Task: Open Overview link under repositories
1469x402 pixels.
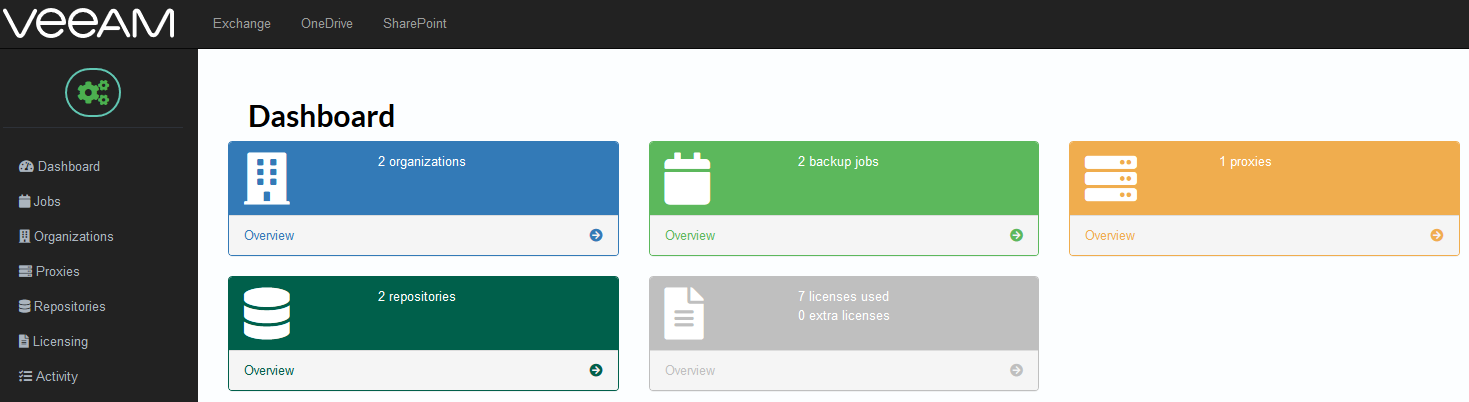Action: click(x=269, y=370)
